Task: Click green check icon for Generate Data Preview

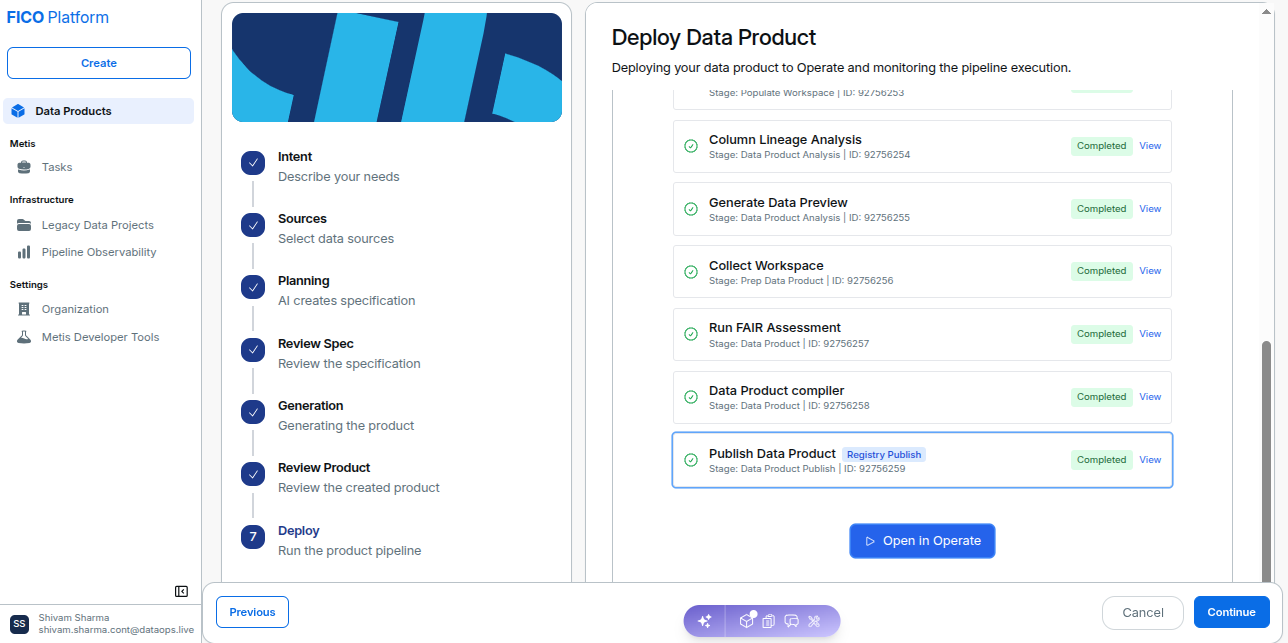Action: coord(691,209)
